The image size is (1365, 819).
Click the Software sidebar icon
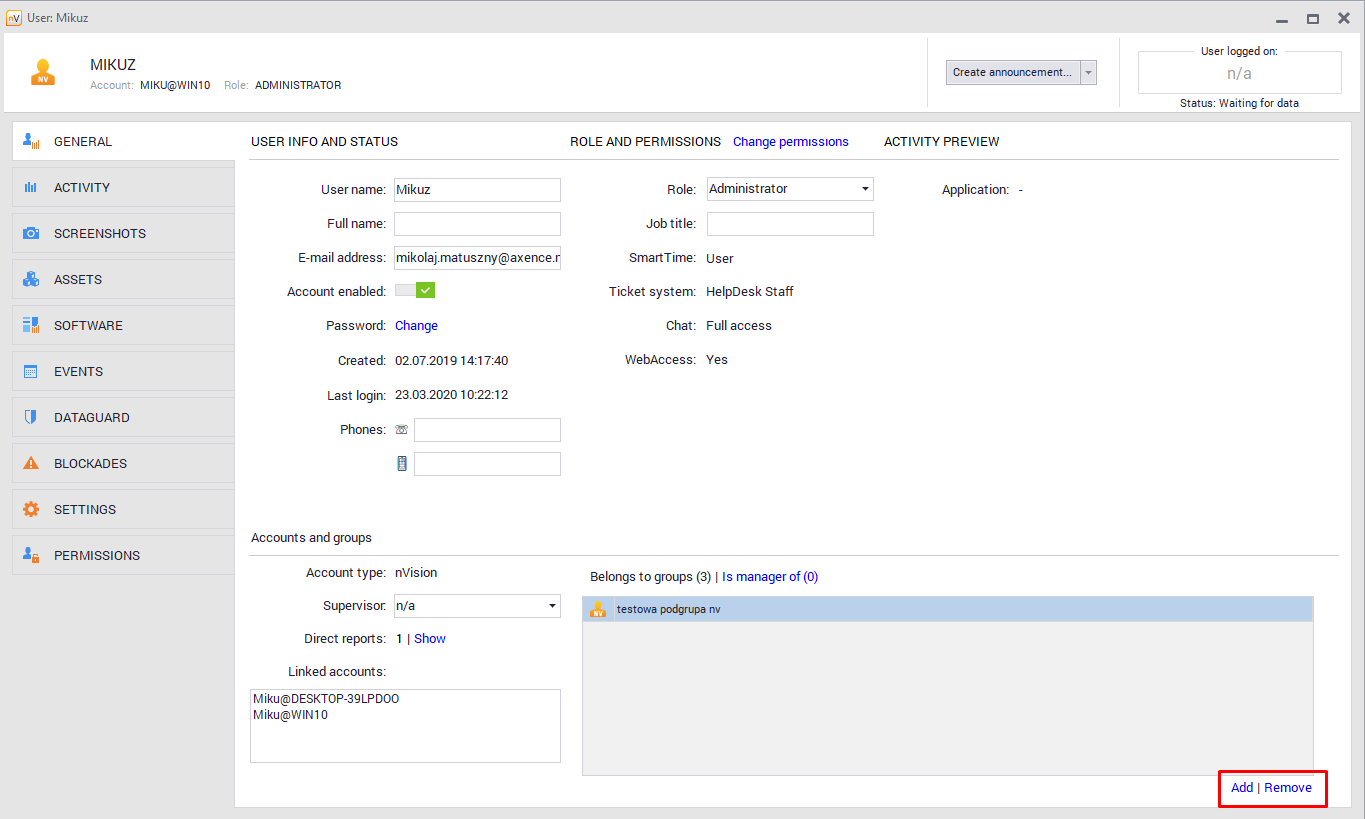(31, 326)
